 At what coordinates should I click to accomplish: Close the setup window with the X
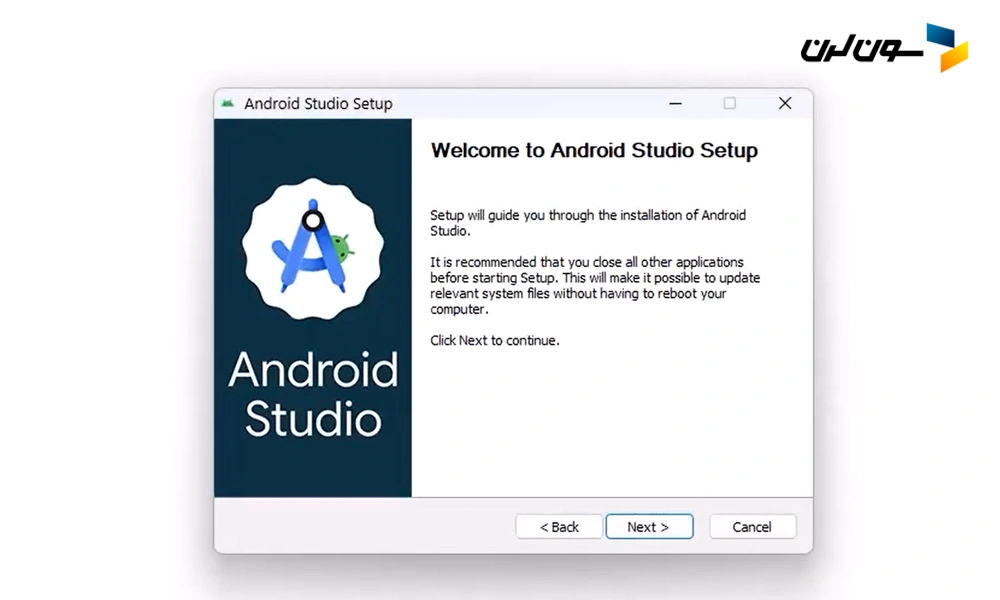tap(785, 103)
